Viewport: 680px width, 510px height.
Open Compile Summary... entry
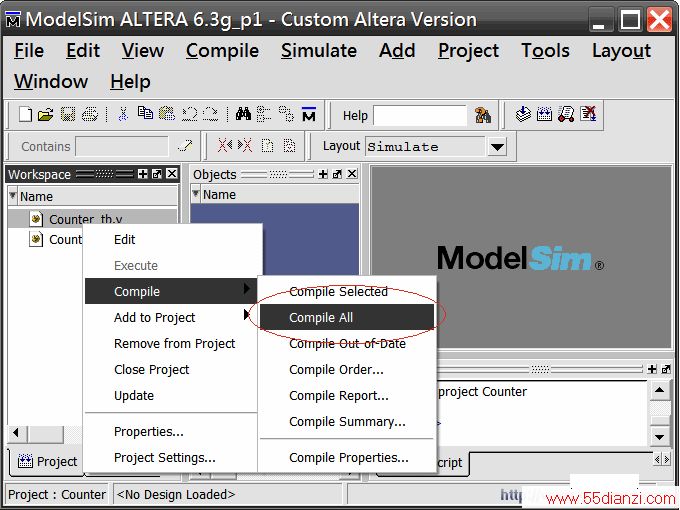347,422
